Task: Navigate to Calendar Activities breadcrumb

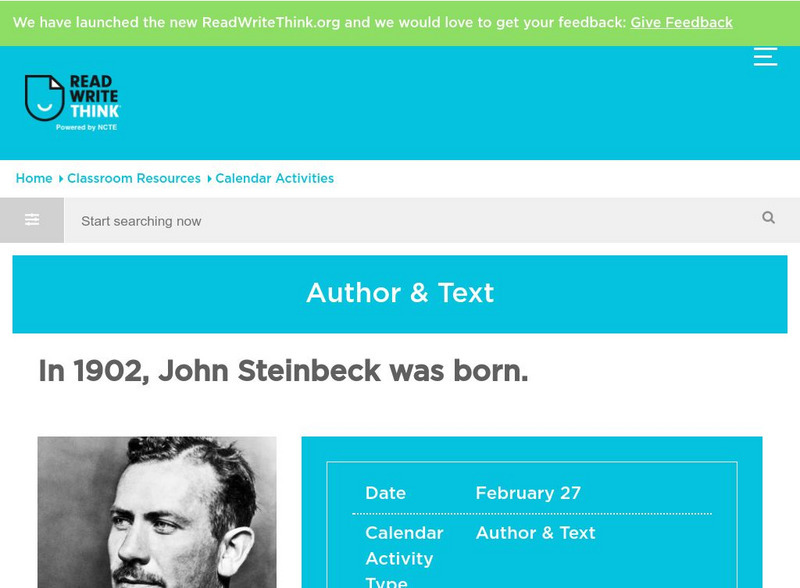Action: (x=275, y=178)
